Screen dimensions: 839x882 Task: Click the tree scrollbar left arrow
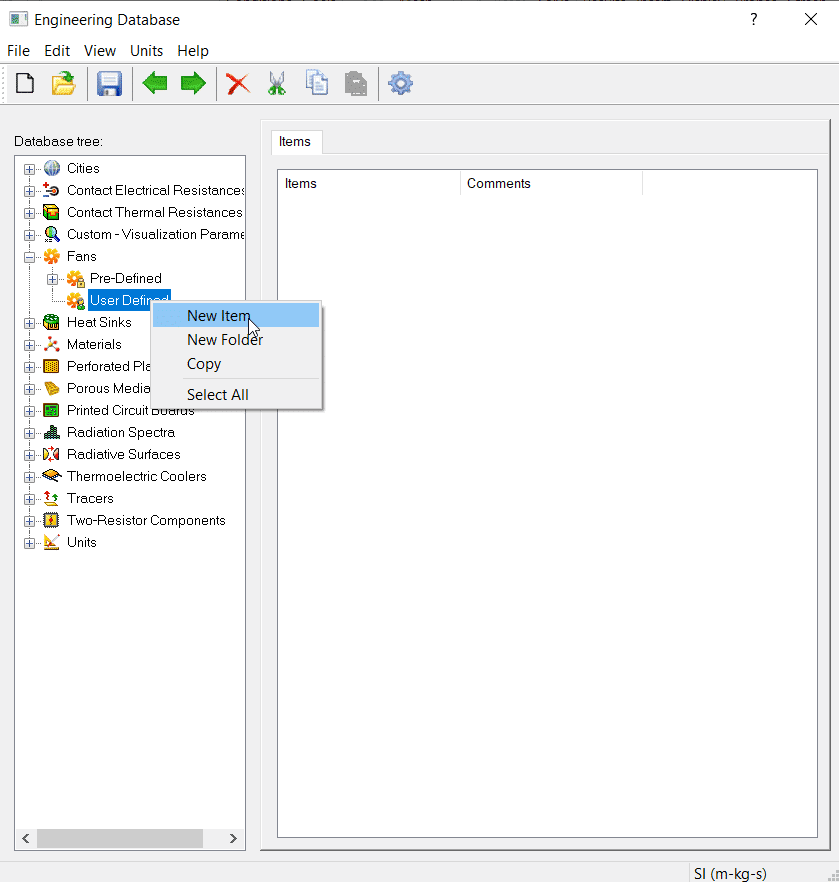[26, 838]
